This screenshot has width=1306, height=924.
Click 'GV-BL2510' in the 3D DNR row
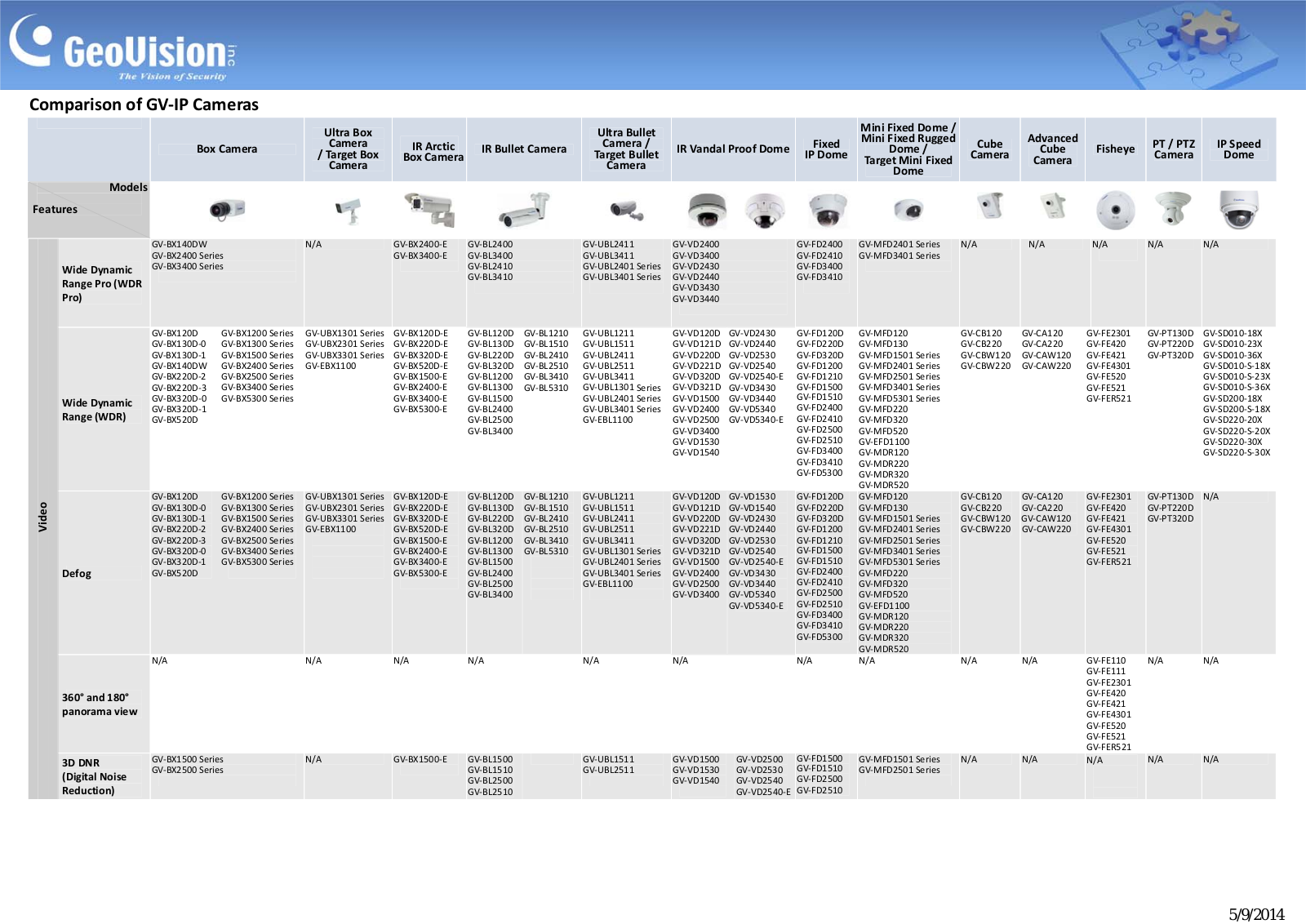pyautogui.click(x=491, y=793)
